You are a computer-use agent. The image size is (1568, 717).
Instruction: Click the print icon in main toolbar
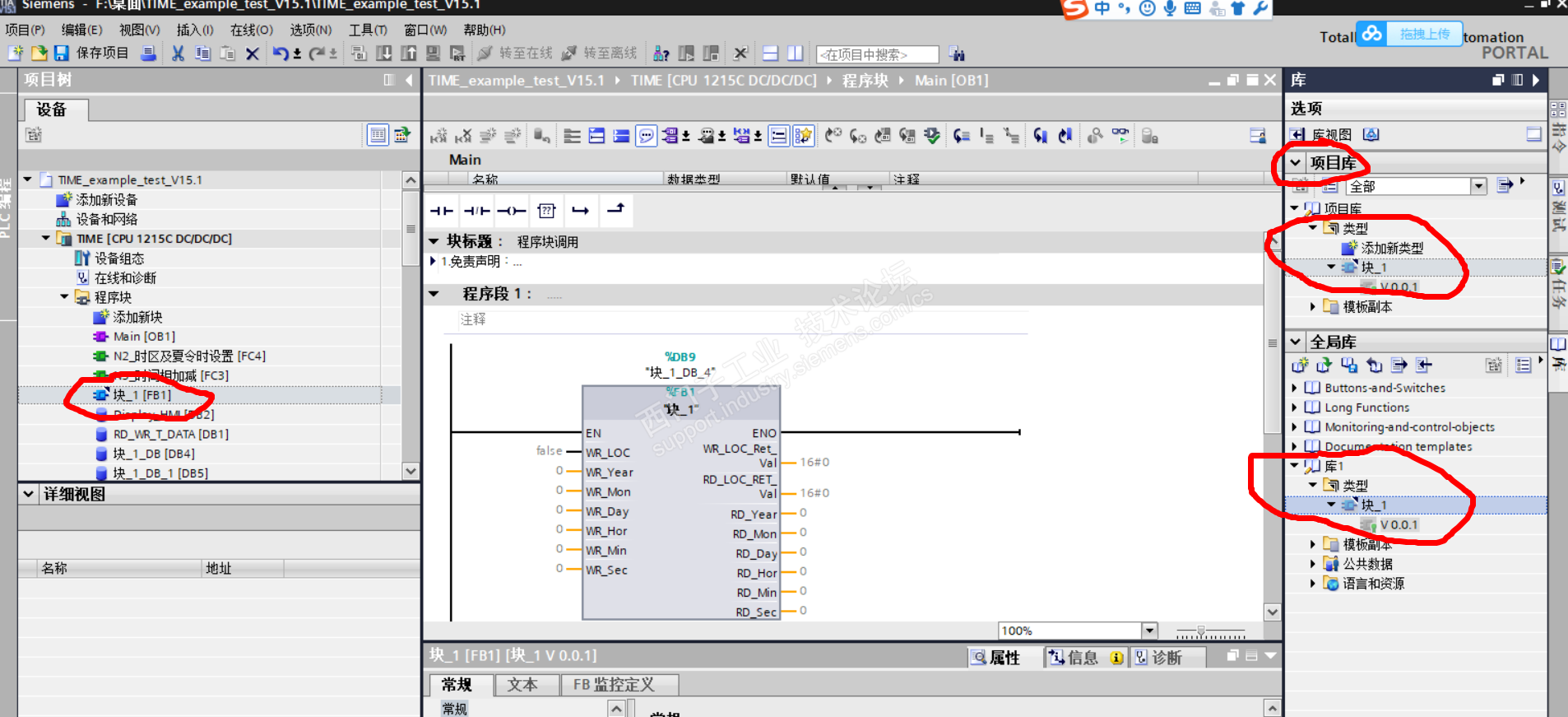[148, 54]
